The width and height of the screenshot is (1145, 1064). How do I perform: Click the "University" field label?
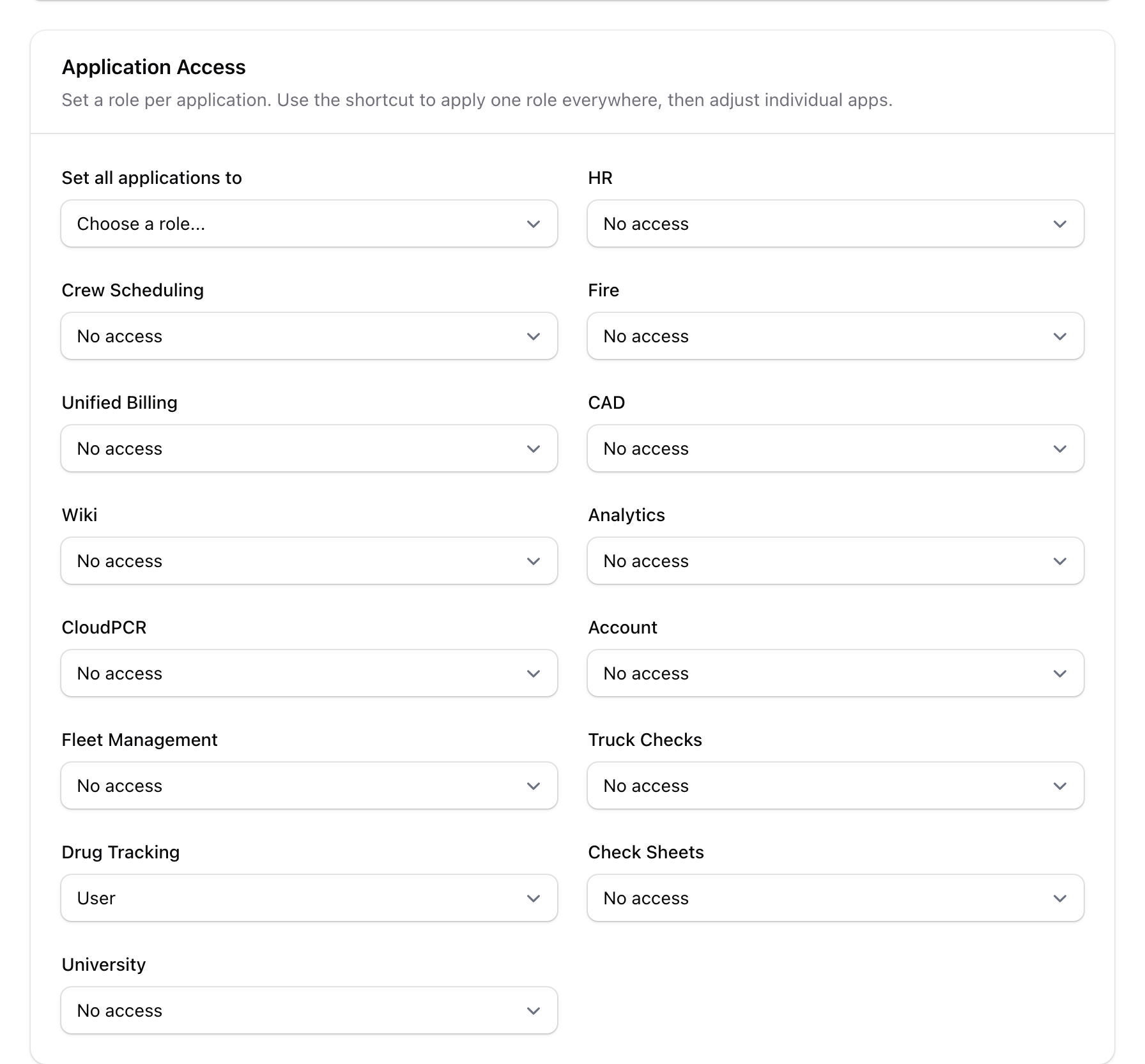104,964
